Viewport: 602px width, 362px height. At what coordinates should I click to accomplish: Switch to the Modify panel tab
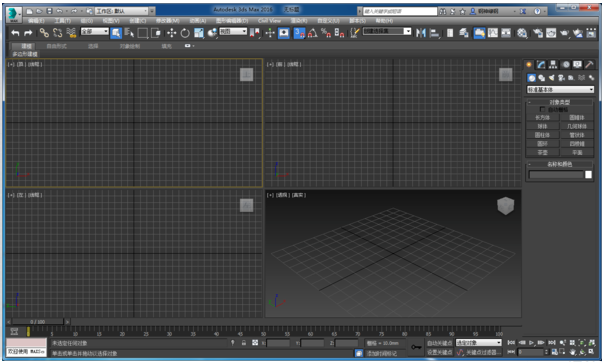tap(541, 64)
